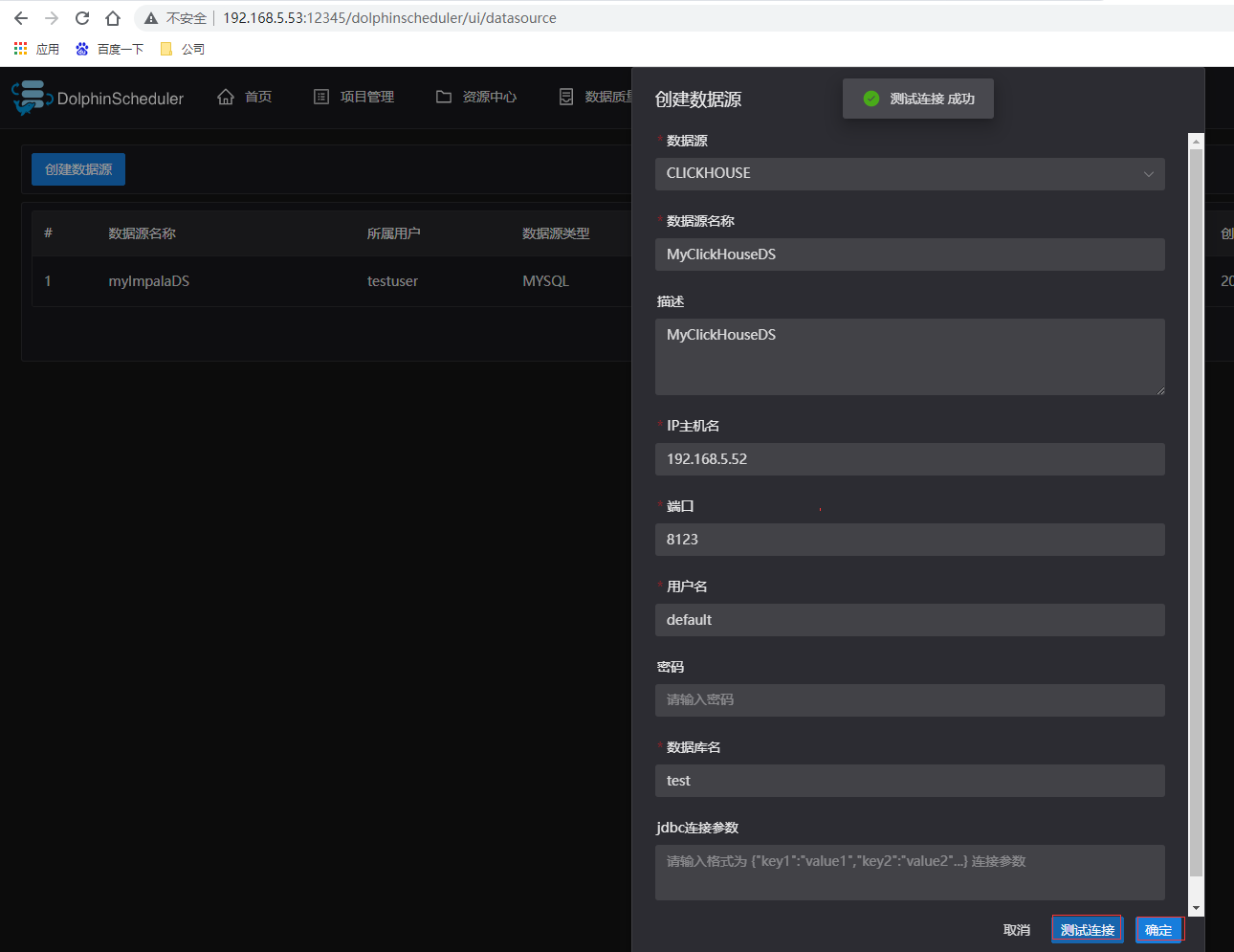This screenshot has height=952, width=1234.
Task: Click the 数据源类型 column header
Action: click(x=556, y=233)
